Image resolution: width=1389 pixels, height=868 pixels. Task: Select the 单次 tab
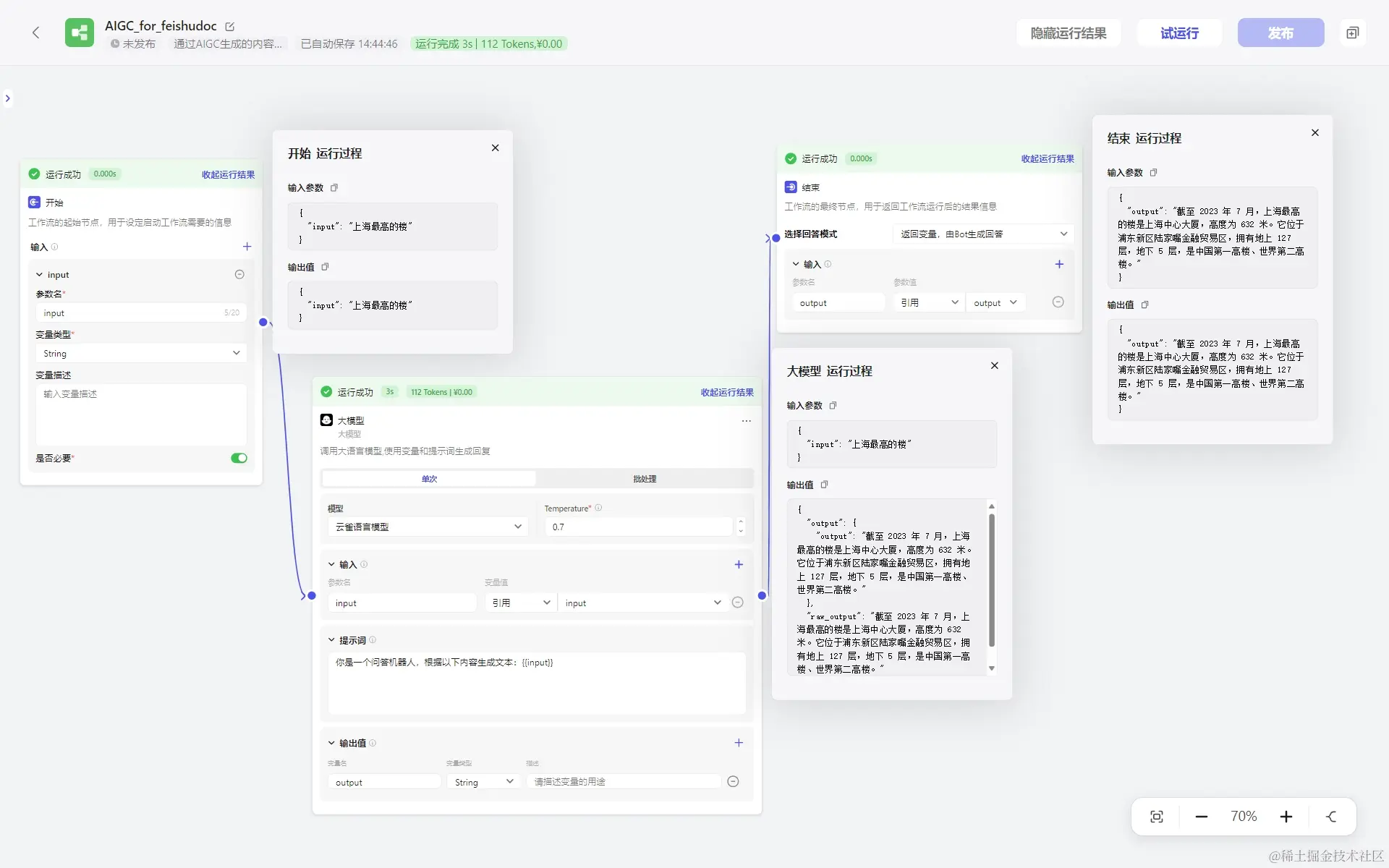(x=429, y=479)
